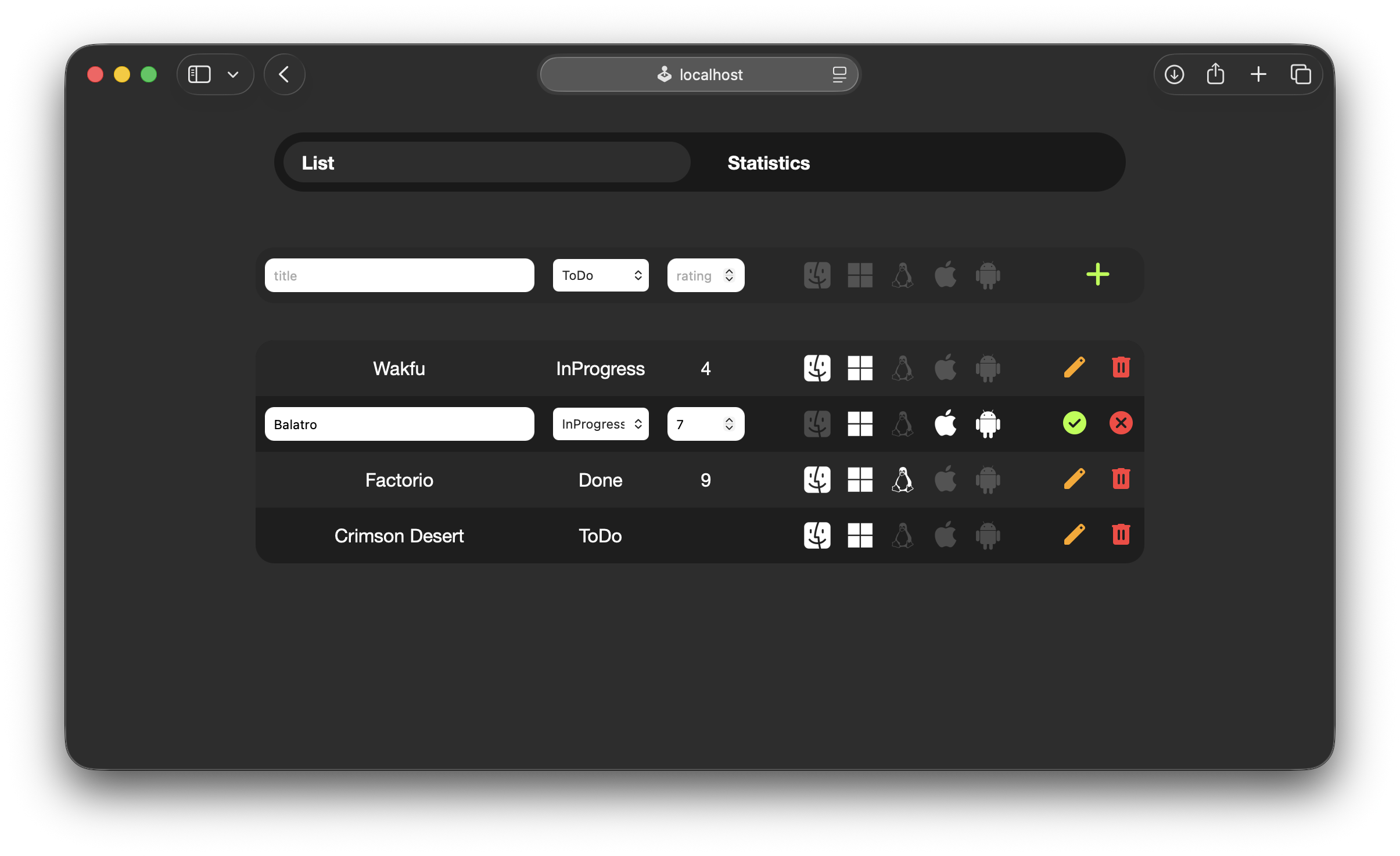Click the pencil icon for Factorio
The height and width of the screenshot is (856, 1400).
[1074, 479]
